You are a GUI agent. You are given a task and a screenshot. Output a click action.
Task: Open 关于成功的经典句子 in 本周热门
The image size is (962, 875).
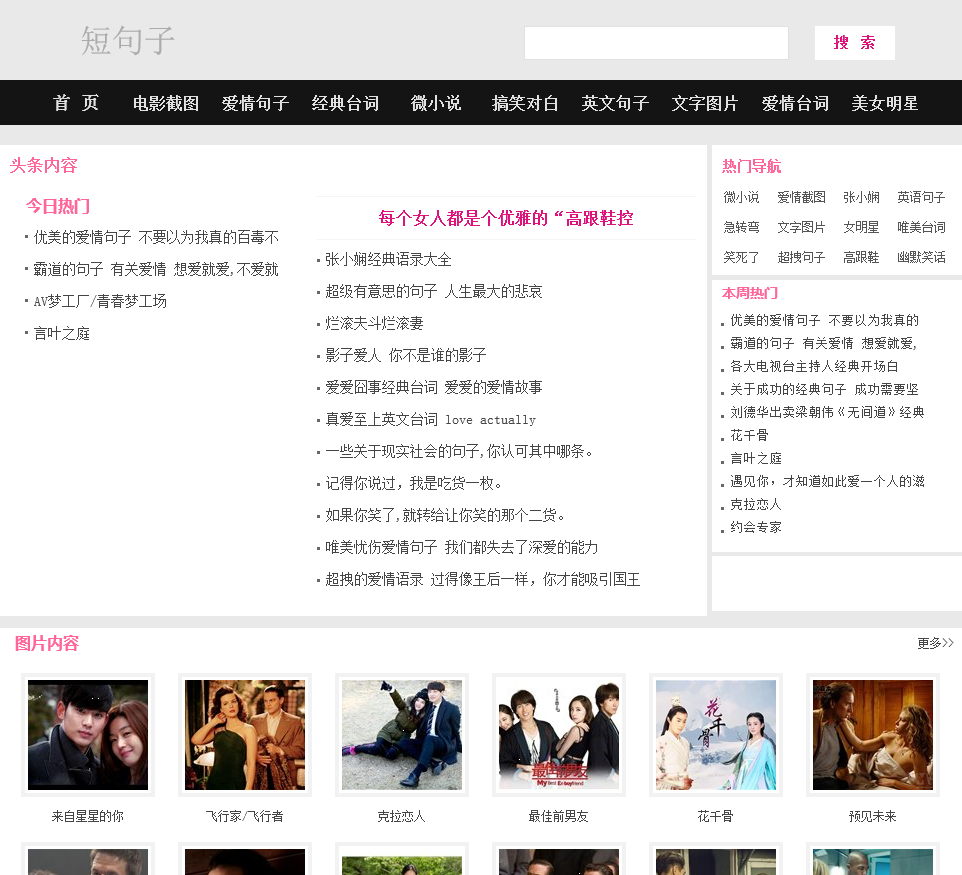[824, 389]
